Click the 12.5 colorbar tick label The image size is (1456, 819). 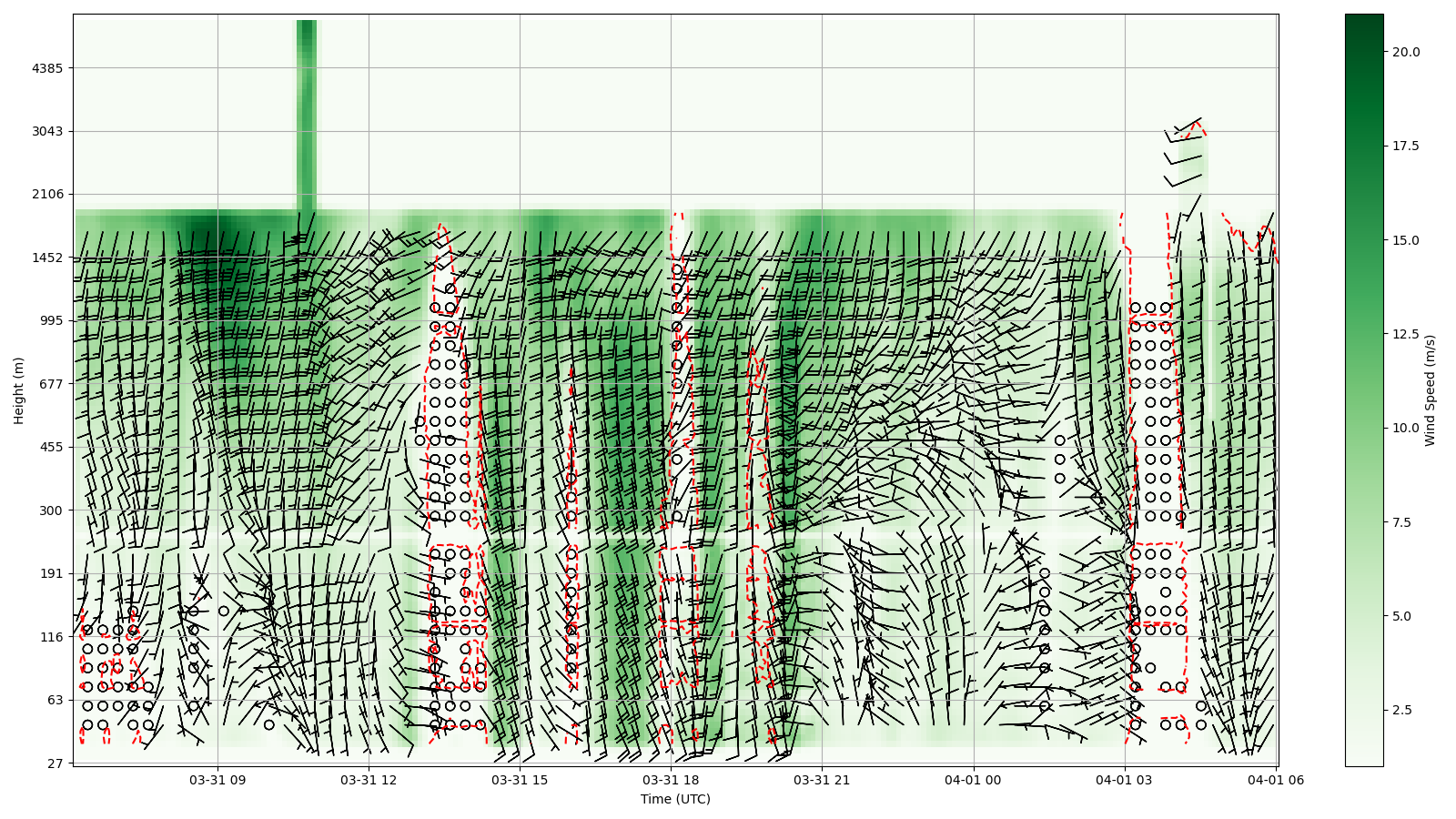(x=1406, y=334)
